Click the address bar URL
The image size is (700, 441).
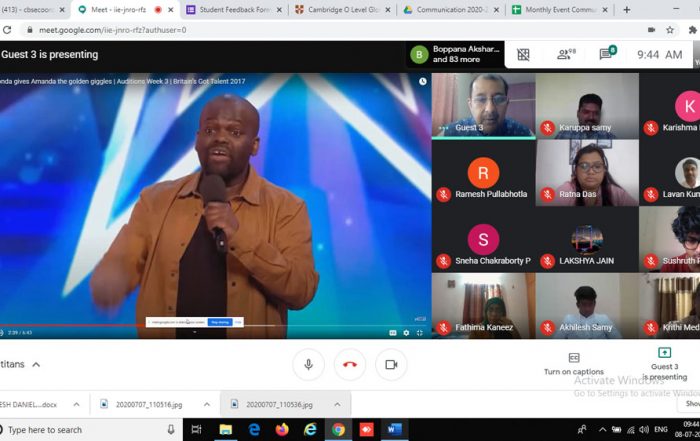point(112,30)
